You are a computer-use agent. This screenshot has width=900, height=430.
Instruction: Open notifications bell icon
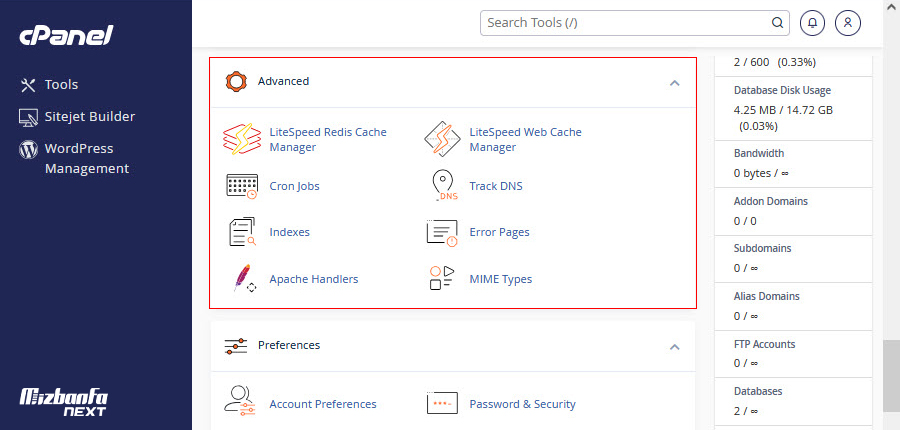click(812, 23)
